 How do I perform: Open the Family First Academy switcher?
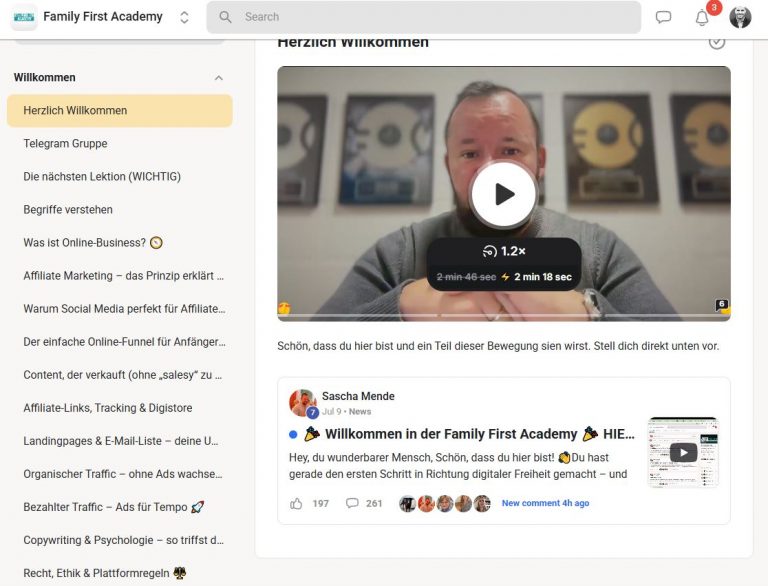[184, 17]
